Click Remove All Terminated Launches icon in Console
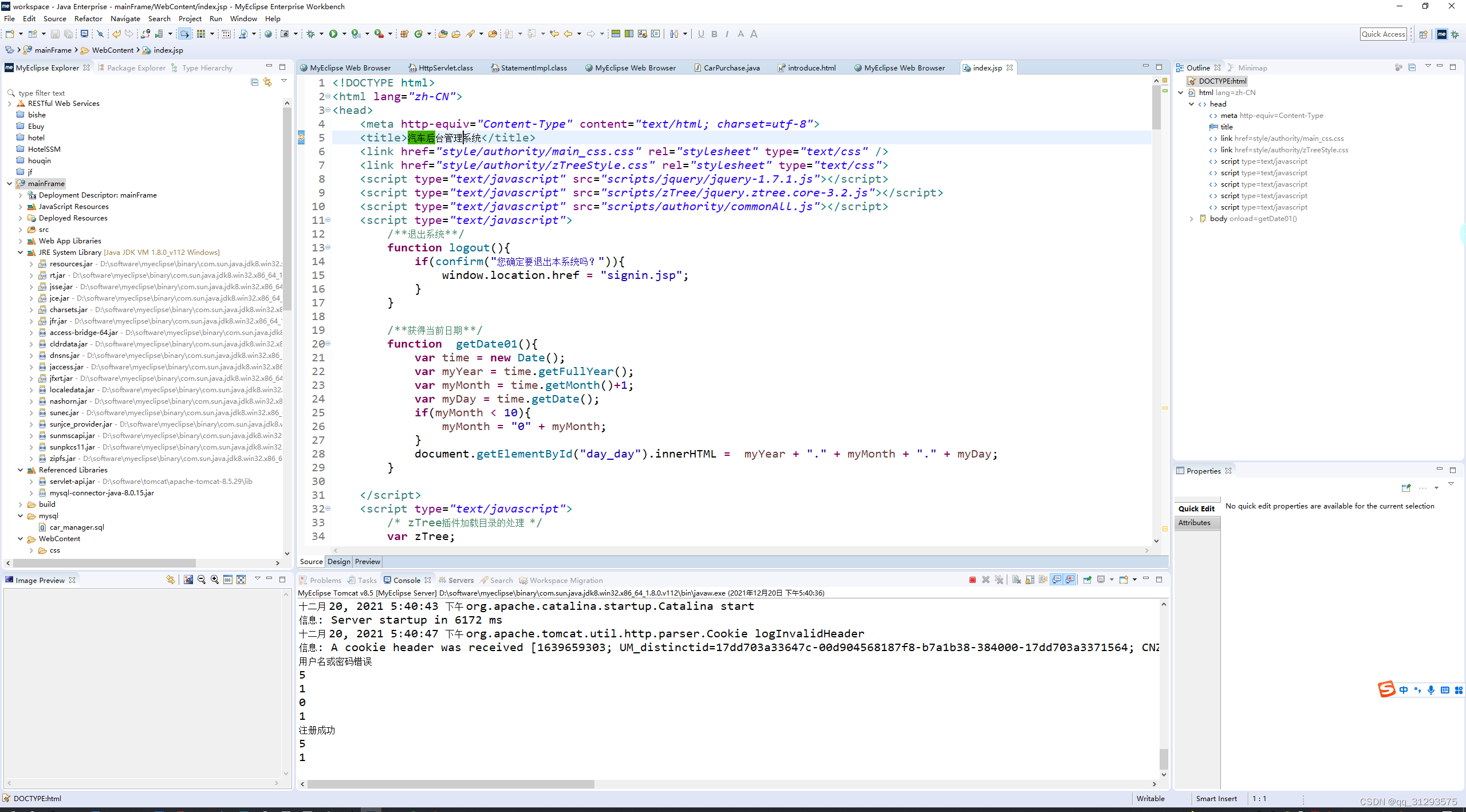Viewport: 1466px width, 812px height. click(999, 580)
